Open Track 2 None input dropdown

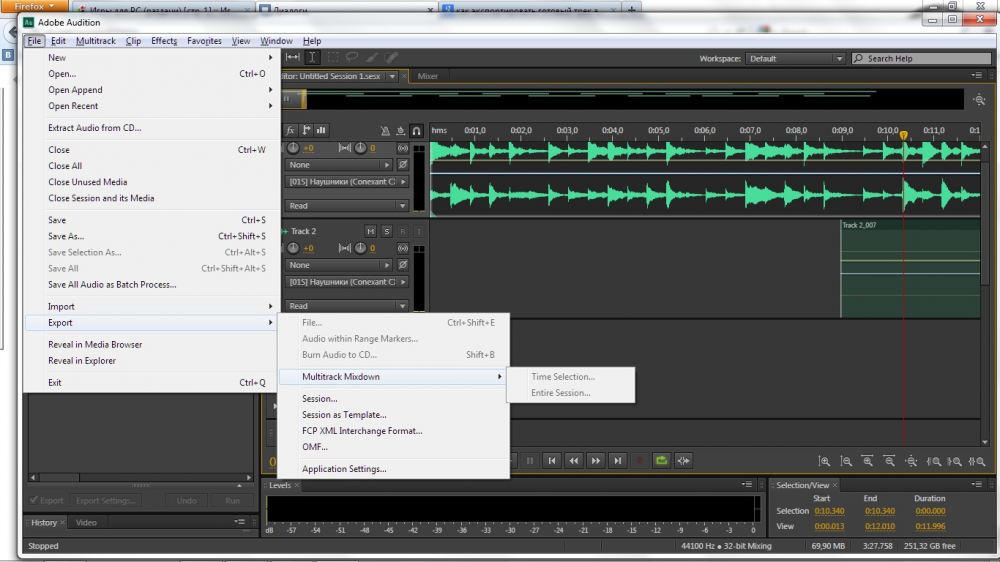click(x=339, y=265)
